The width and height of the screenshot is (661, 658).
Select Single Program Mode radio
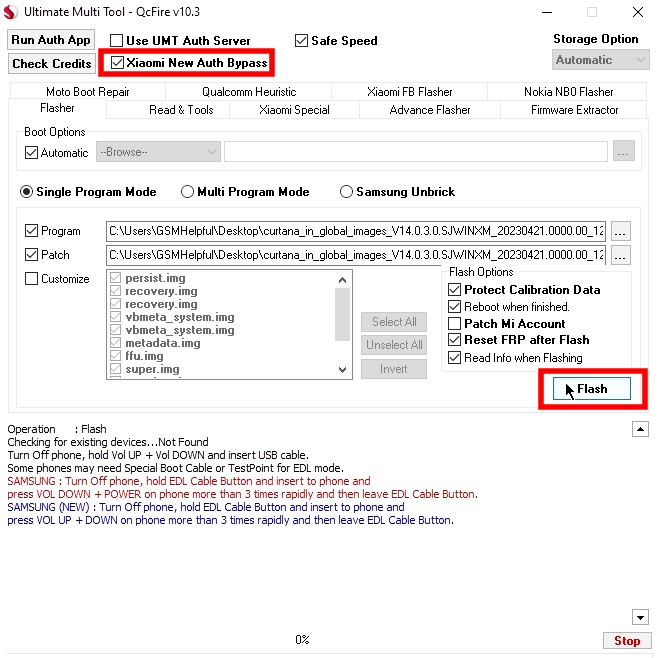tap(27, 192)
